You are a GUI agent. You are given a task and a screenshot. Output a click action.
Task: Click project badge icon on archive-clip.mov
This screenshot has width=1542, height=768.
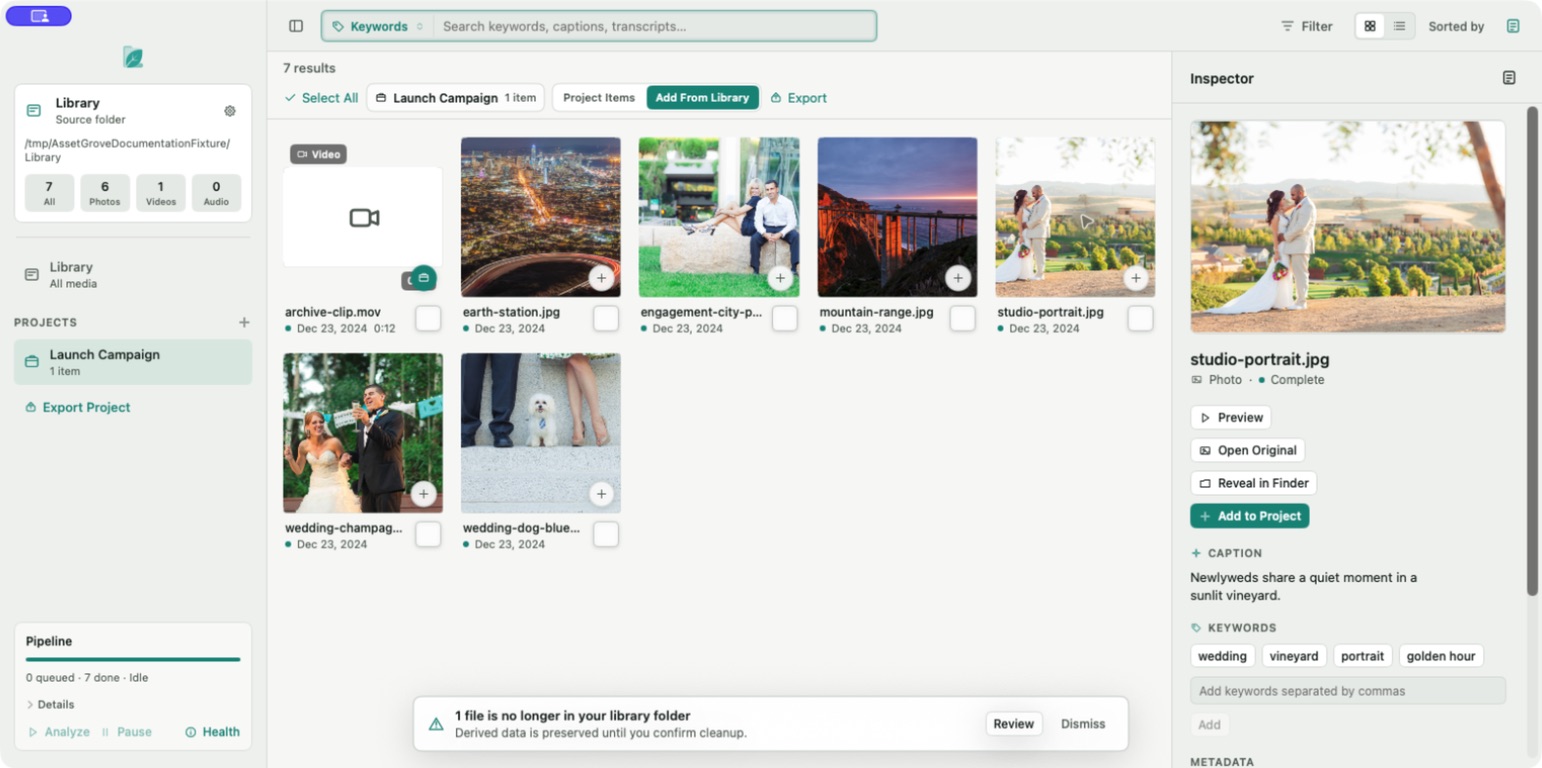pos(424,277)
